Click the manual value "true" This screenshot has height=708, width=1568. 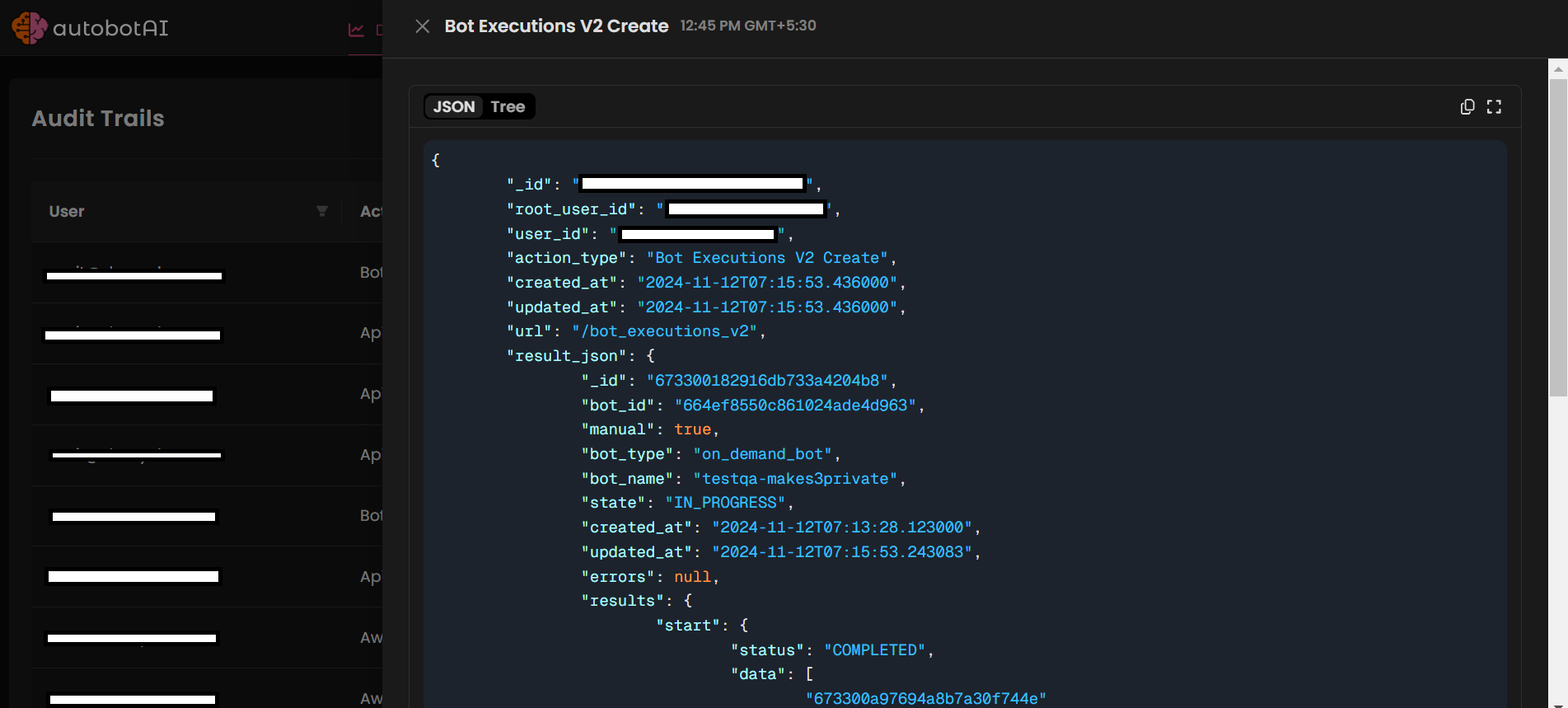[693, 429]
